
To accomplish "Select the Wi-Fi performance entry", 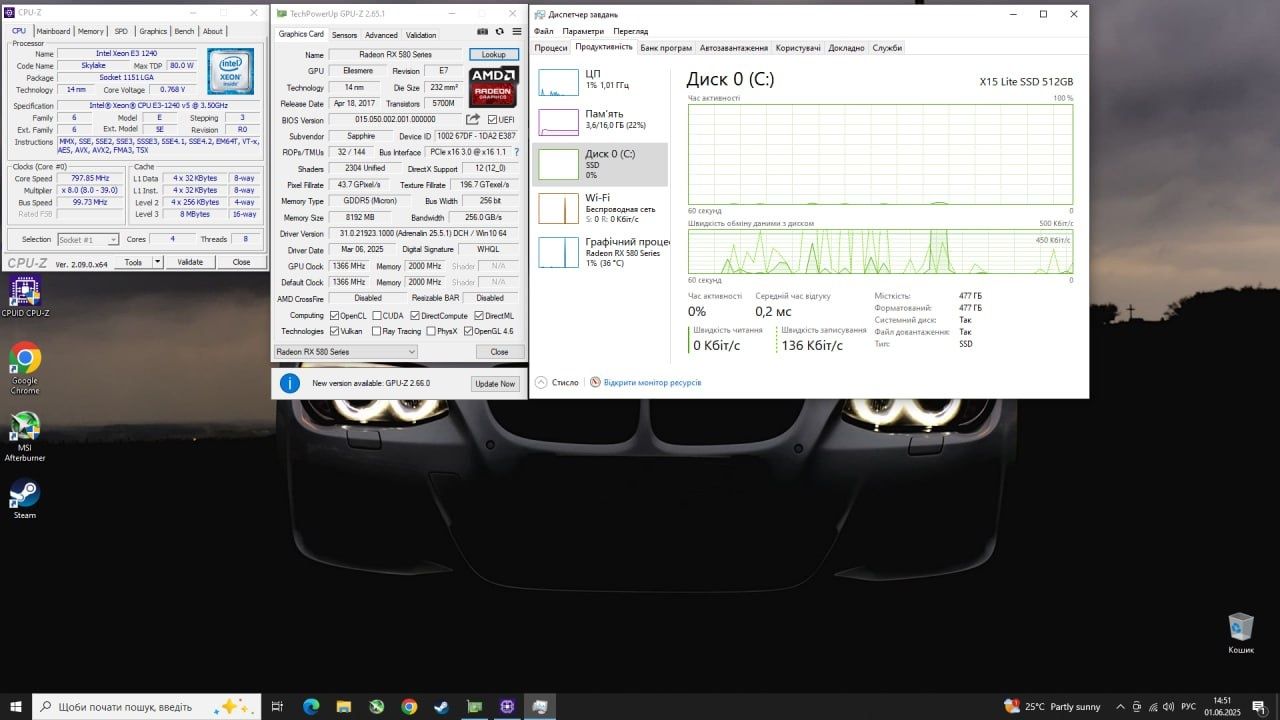I will 600,207.
